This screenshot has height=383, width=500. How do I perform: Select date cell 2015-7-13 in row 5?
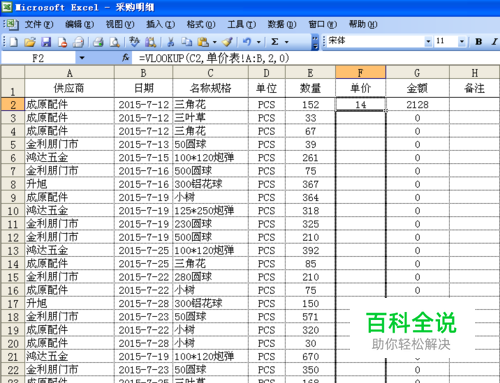tap(143, 144)
